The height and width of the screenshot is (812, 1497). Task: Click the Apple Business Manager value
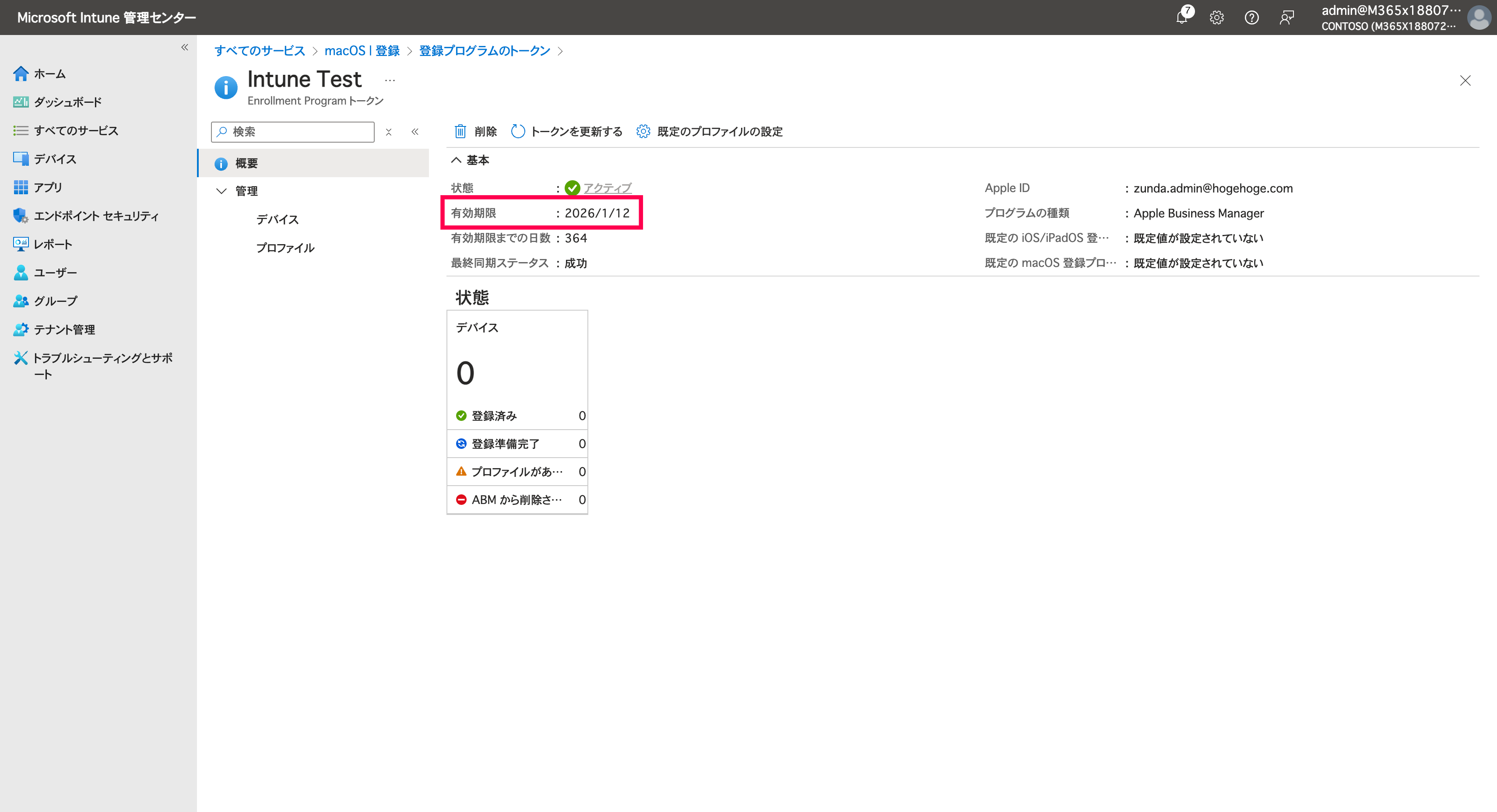[1199, 213]
